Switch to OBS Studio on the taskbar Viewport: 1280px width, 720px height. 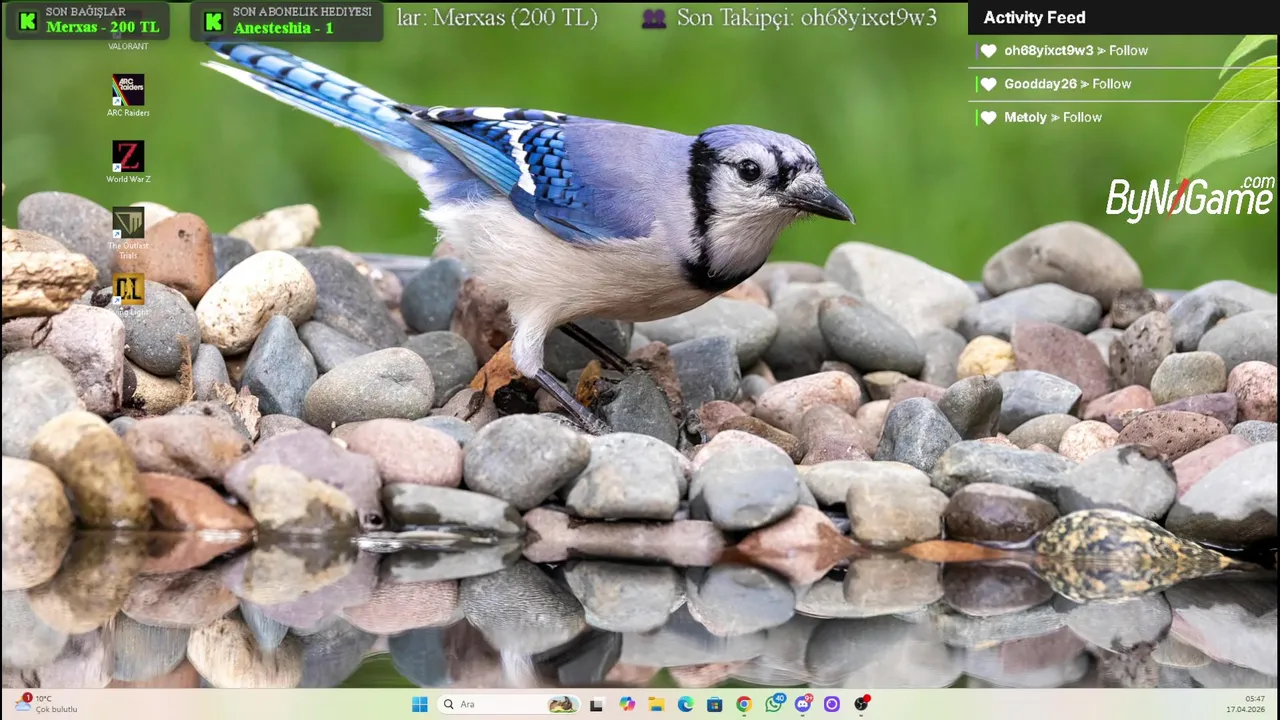coord(861,704)
